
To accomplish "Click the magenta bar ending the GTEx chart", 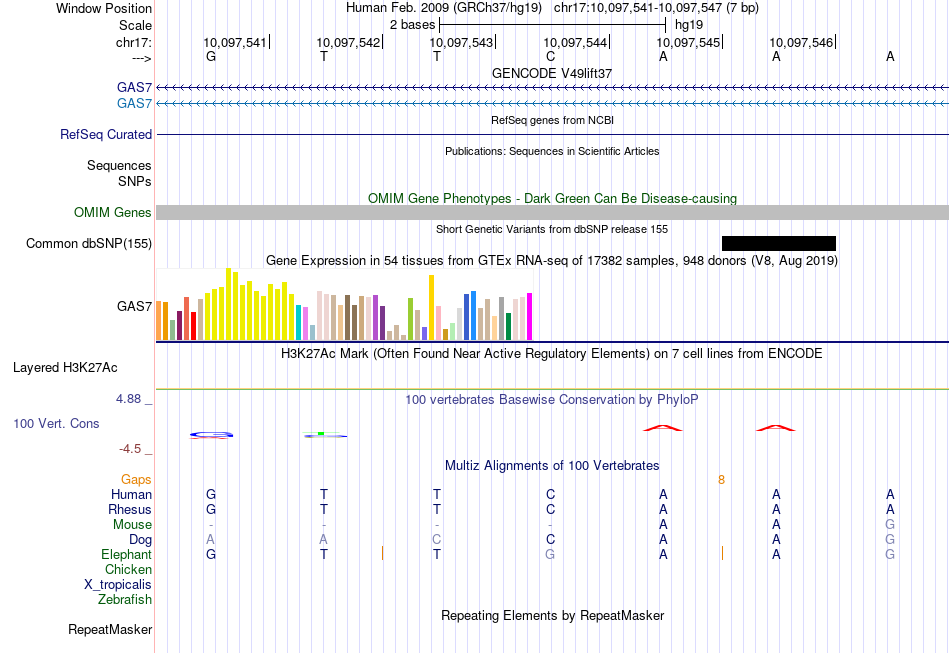I will click(530, 316).
